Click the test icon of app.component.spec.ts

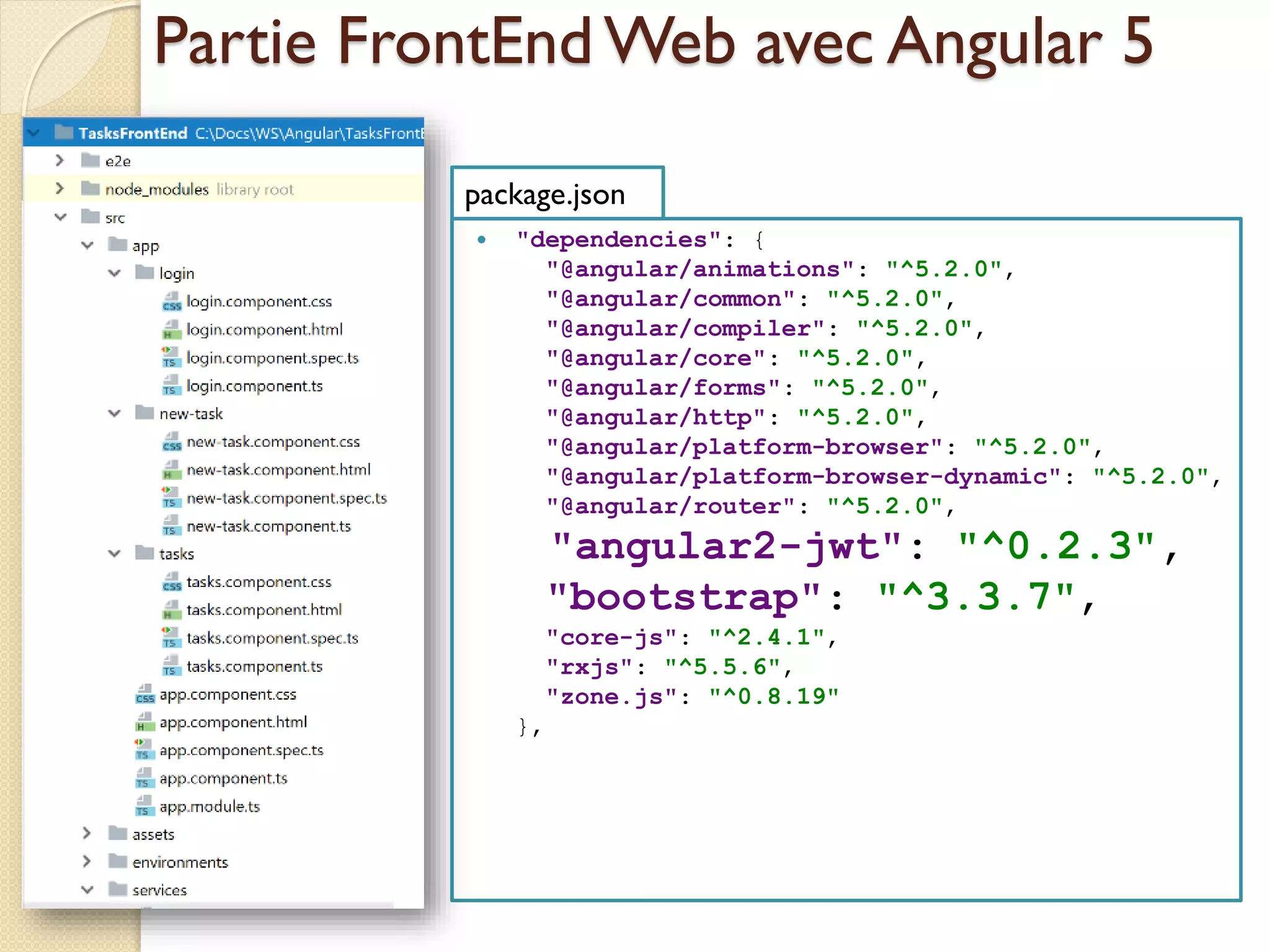pos(144,750)
